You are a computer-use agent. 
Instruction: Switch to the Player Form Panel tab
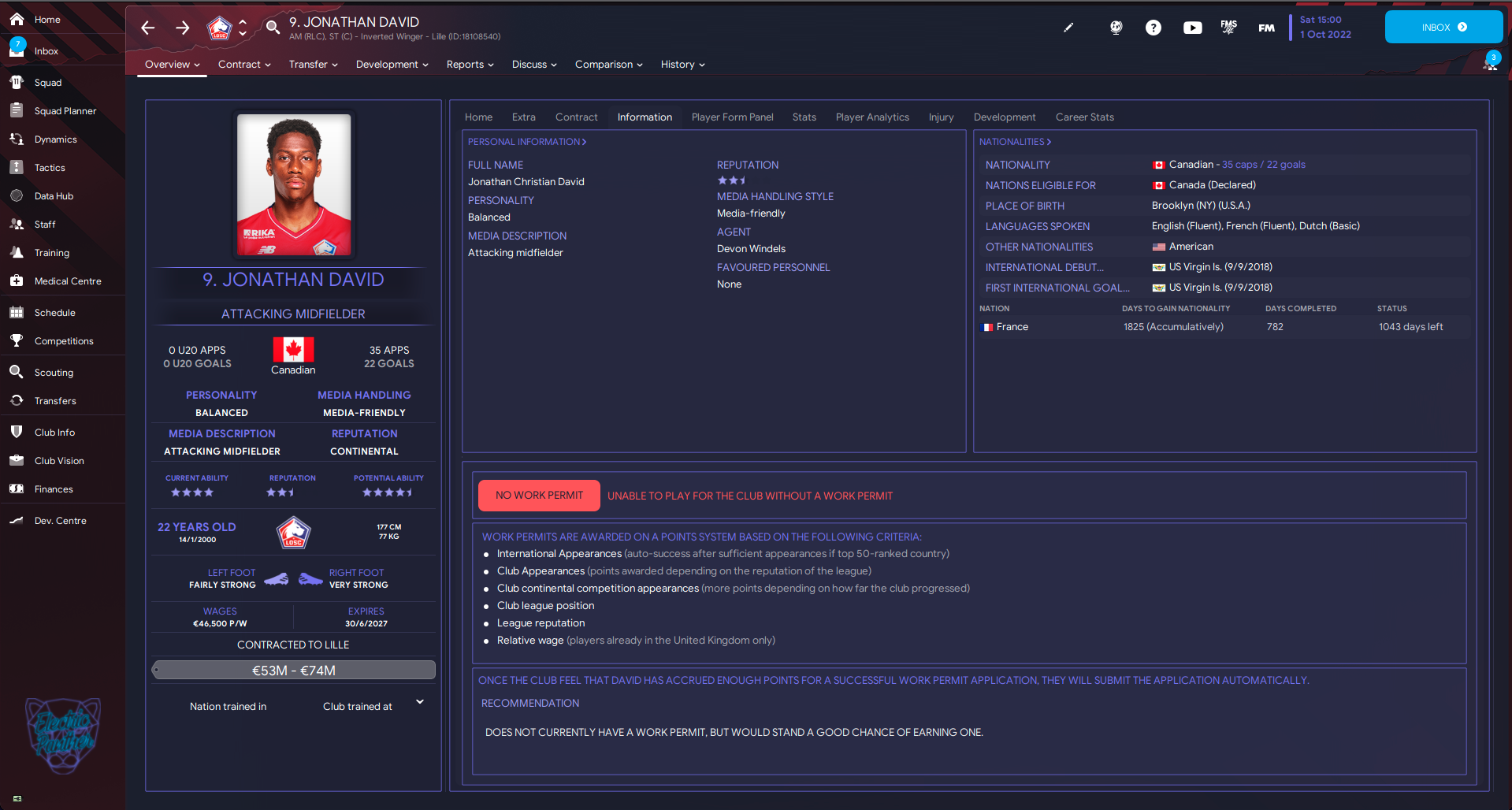coord(732,117)
